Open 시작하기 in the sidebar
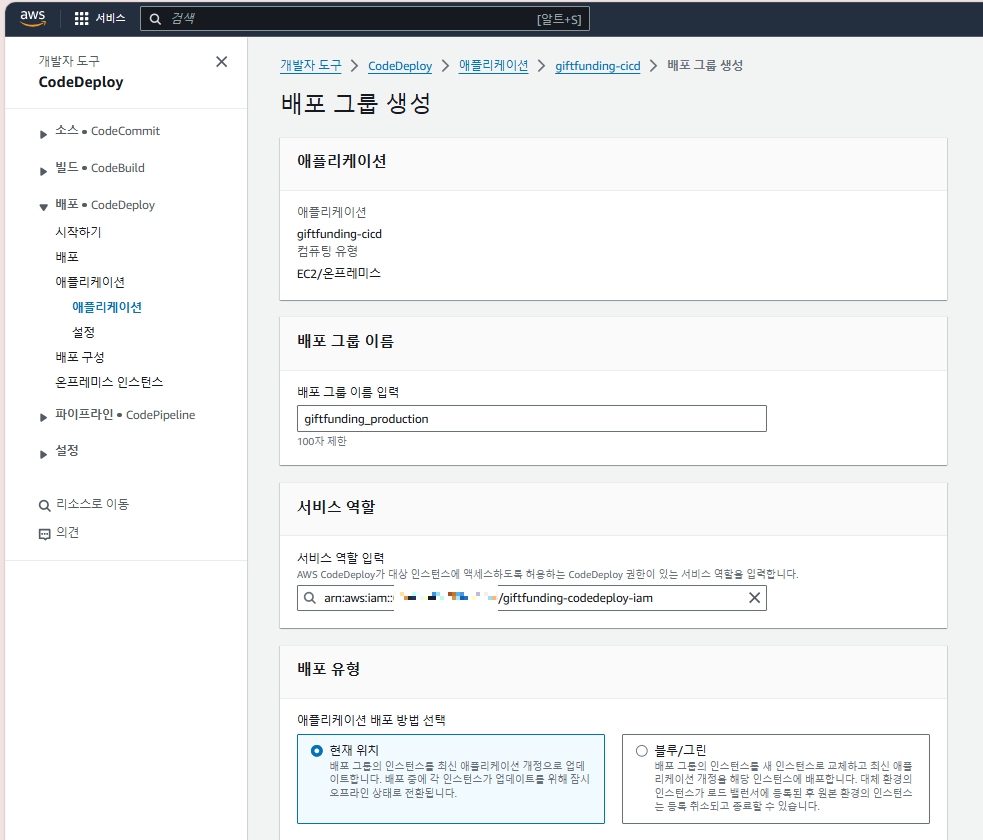Viewport: 983px width, 840px height. (78, 232)
